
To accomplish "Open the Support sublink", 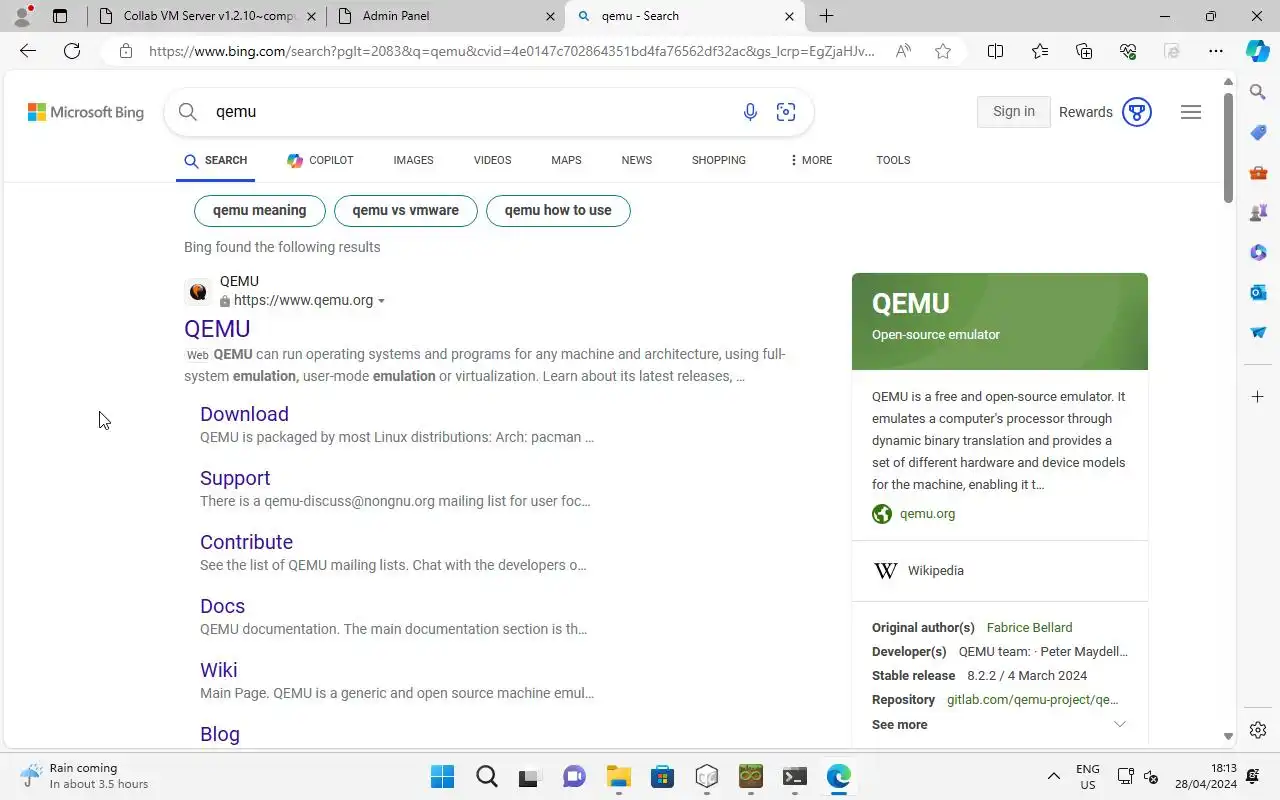I will [235, 478].
